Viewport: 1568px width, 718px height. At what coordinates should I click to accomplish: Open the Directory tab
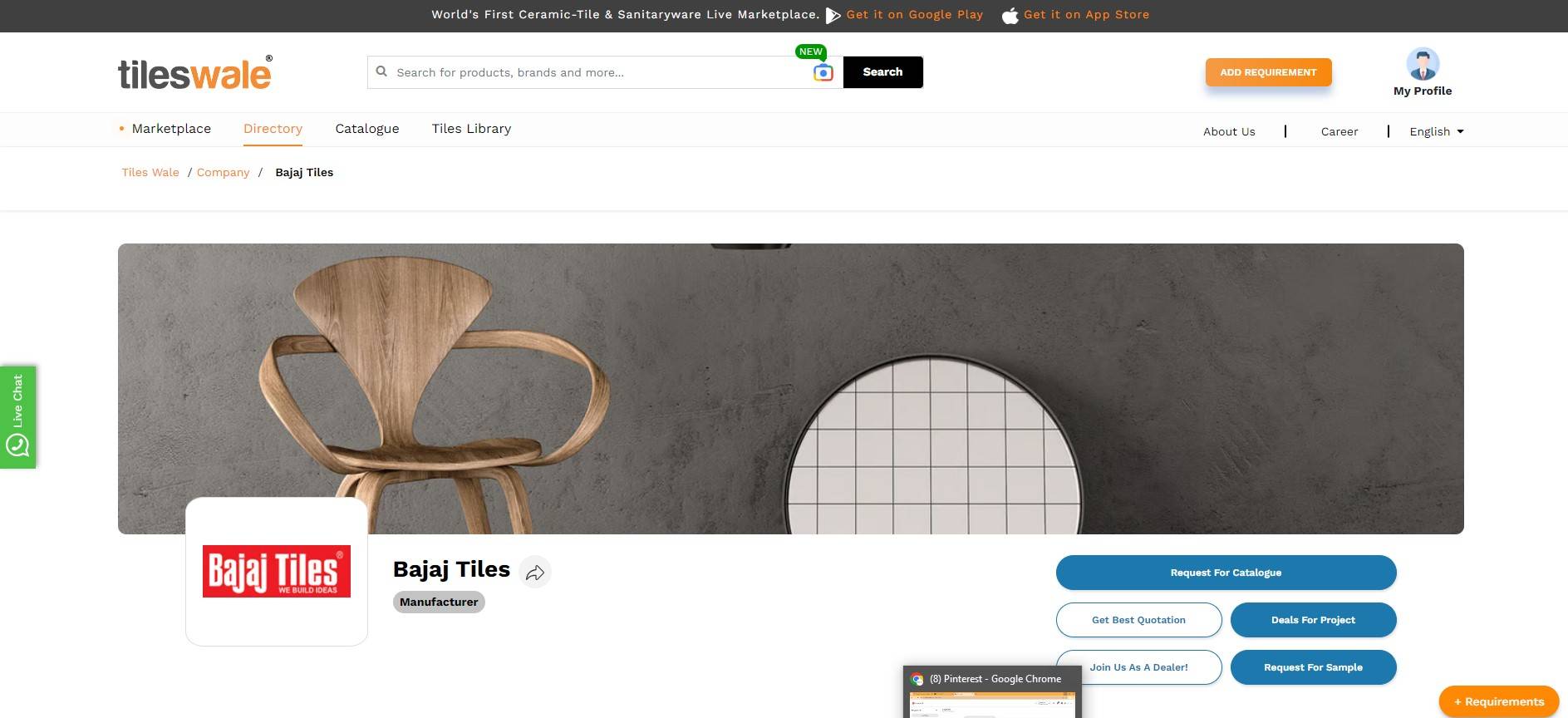273,129
